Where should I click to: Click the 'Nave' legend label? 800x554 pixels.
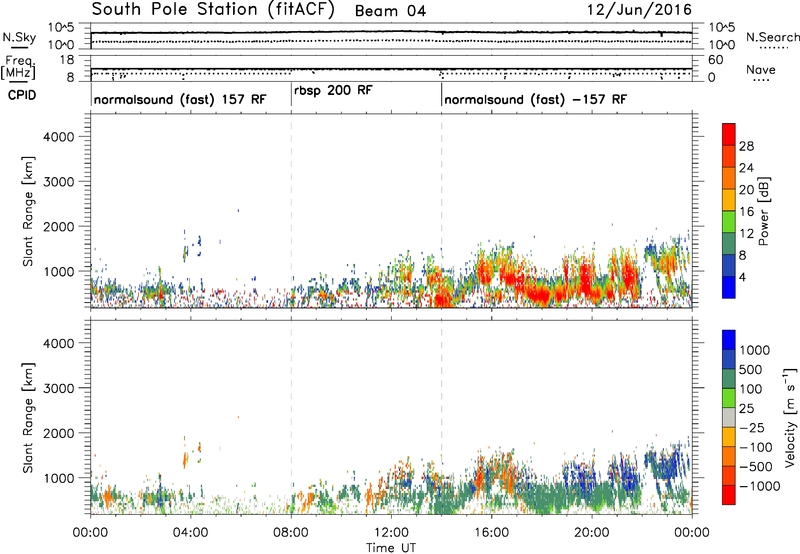761,70
